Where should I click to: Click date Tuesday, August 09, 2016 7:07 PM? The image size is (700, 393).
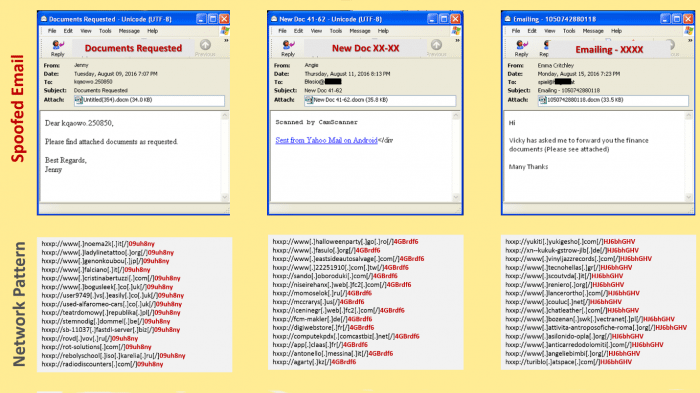pyautogui.click(x=116, y=74)
